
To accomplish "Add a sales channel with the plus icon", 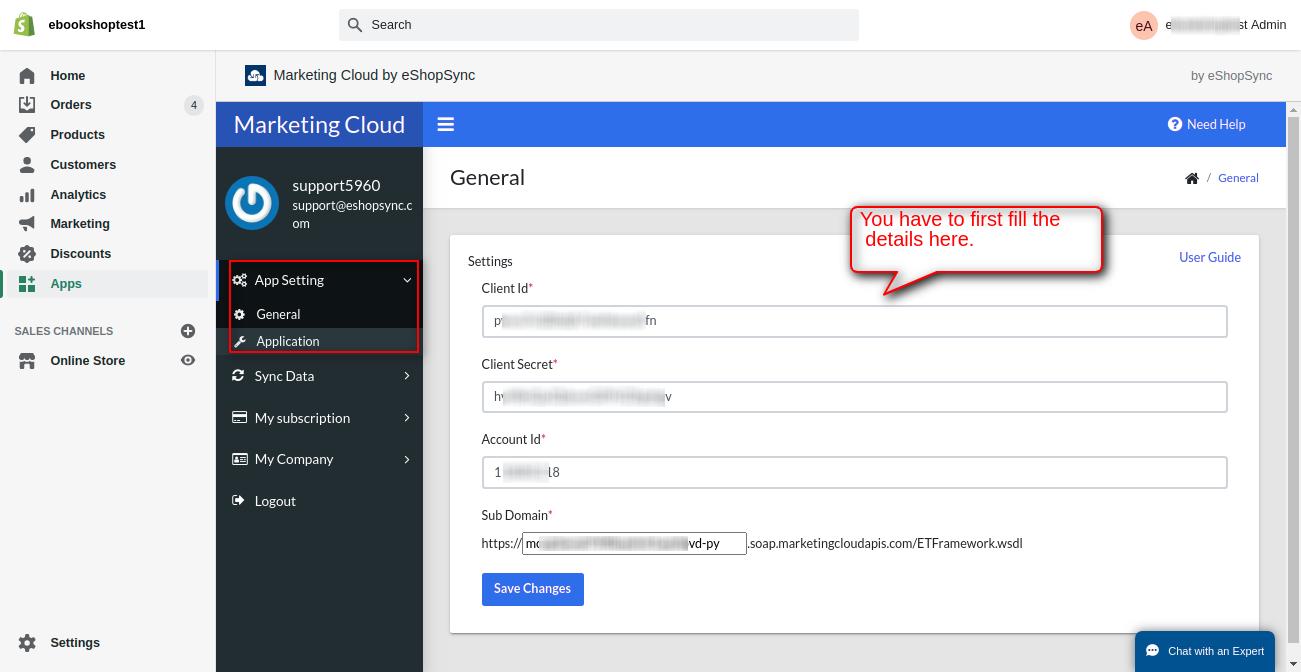I will [x=187, y=330].
